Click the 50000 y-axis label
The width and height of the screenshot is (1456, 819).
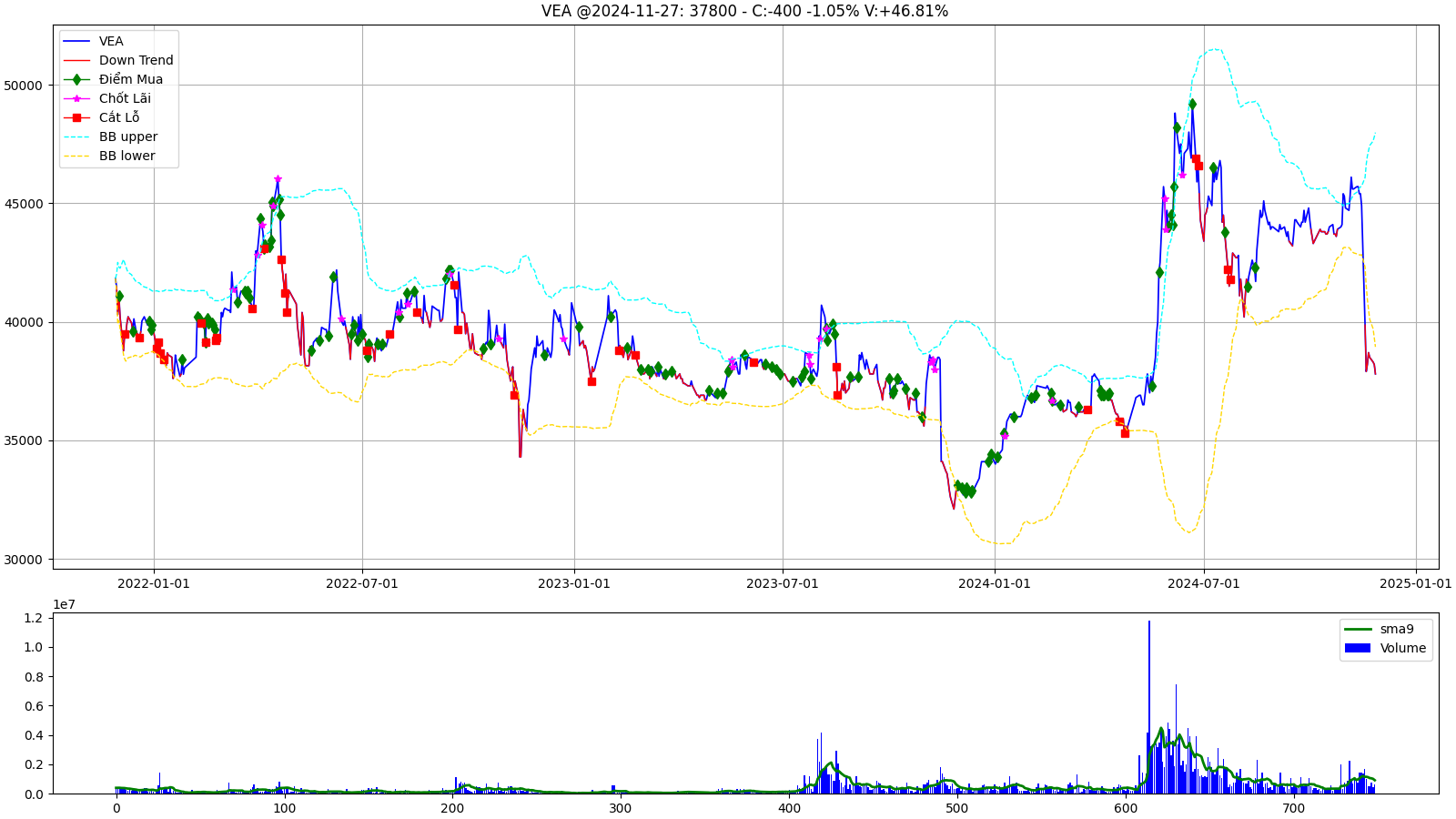click(24, 86)
